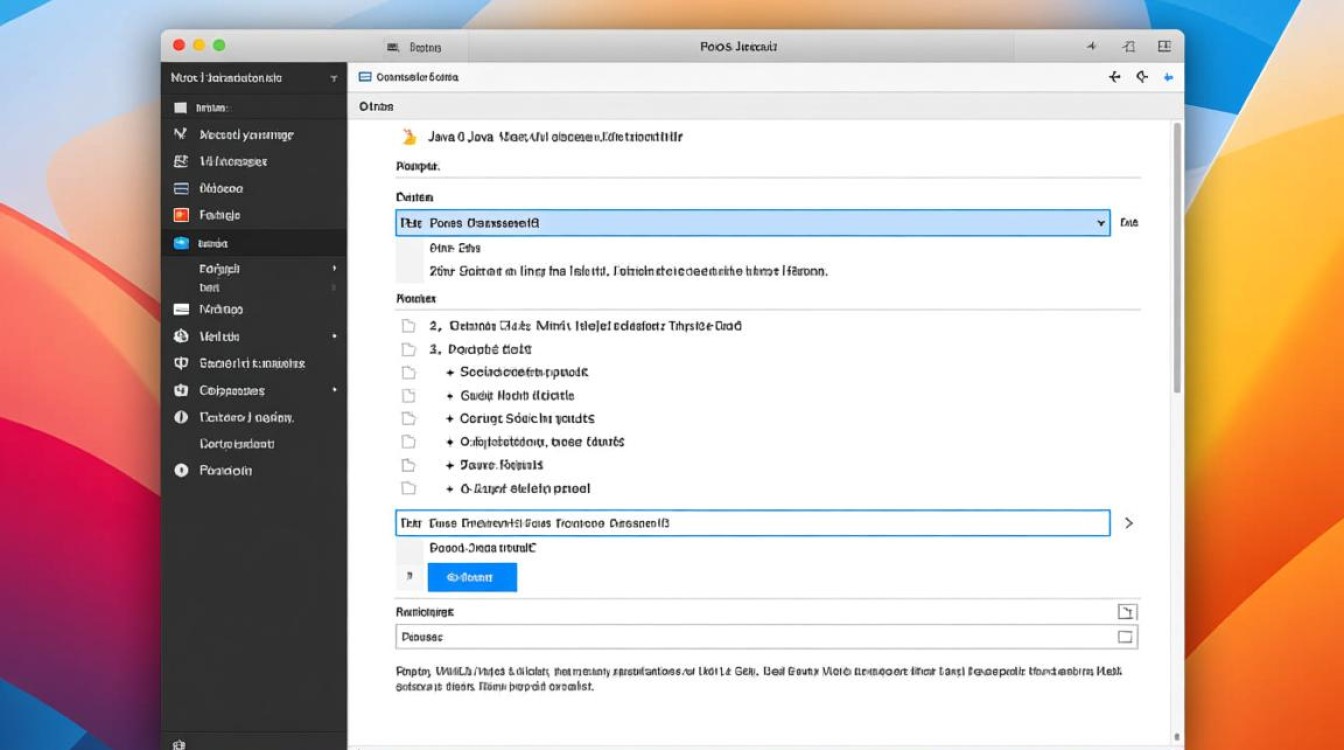Click the yellow Java icon in the content header

point(408,137)
